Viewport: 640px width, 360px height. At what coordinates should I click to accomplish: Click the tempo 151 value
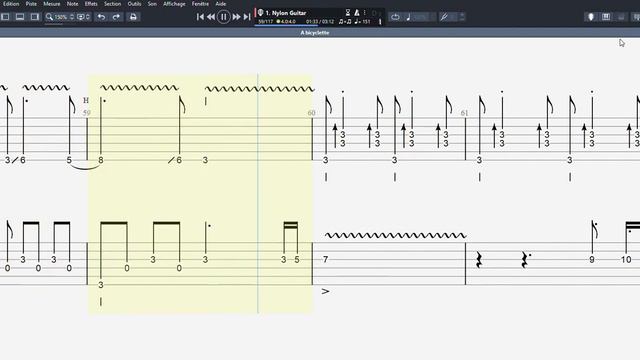[x=366, y=22]
